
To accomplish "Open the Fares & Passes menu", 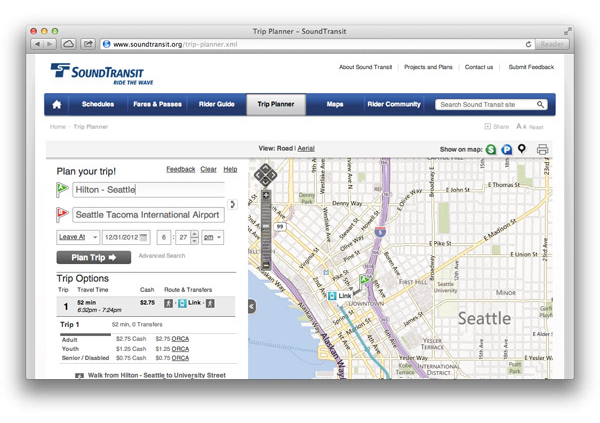I will coord(157,104).
